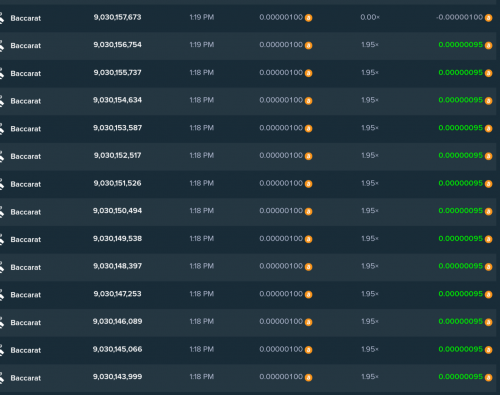Click 1.95× multiplier in row 9,030,145,066
Image resolution: width=500 pixels, height=395 pixels.
370,349
